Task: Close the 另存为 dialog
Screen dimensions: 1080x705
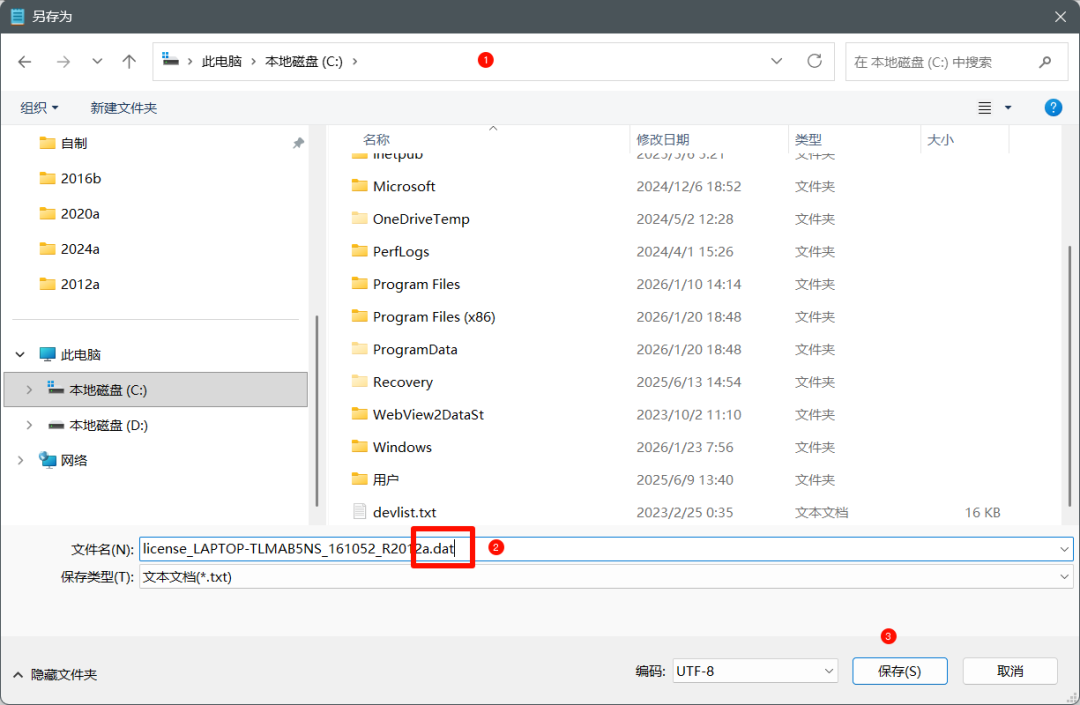Action: 1060,17
